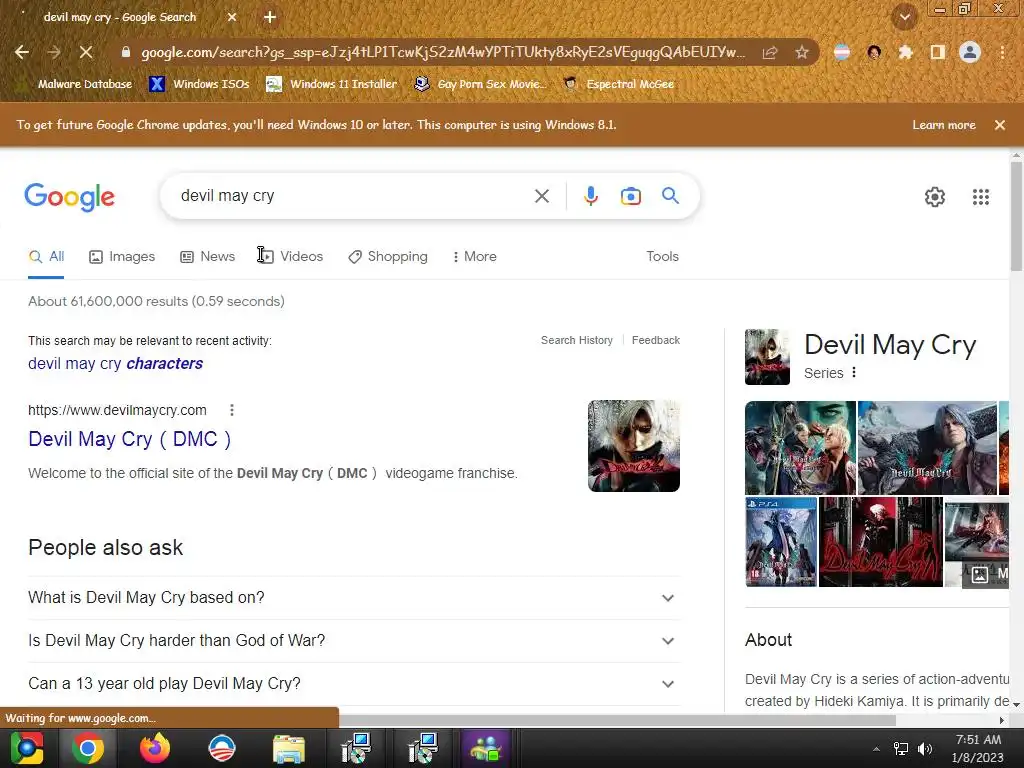Open the network tray icon
This screenshot has width=1024, height=768.
(x=901, y=749)
